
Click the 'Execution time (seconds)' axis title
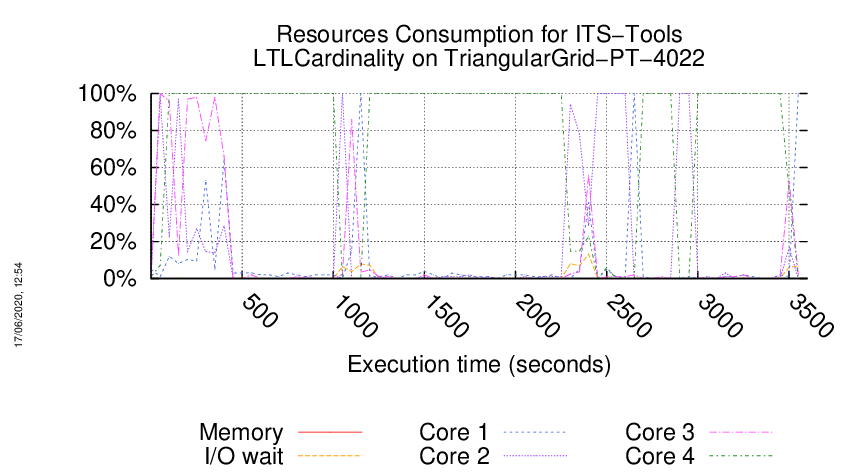[479, 364]
